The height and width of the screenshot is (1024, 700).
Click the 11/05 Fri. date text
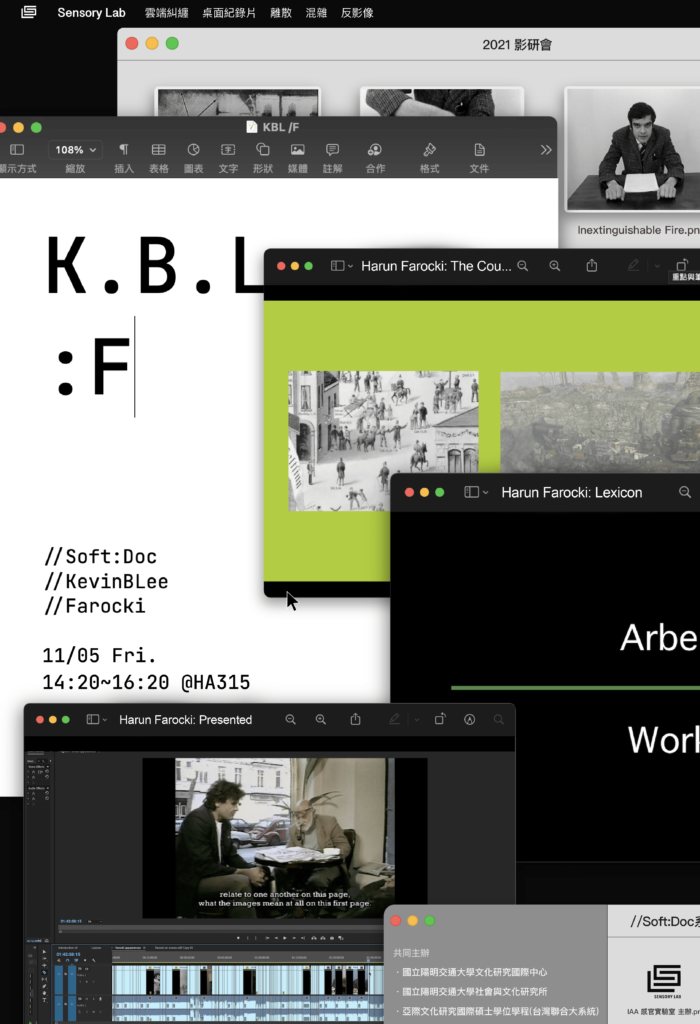point(99,655)
